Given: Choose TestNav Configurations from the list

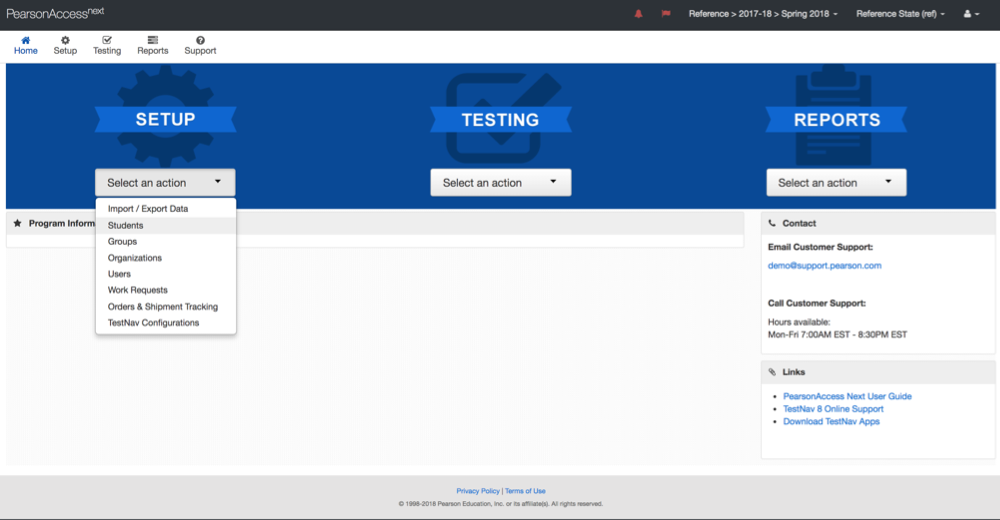Looking at the screenshot, I should pos(153,323).
